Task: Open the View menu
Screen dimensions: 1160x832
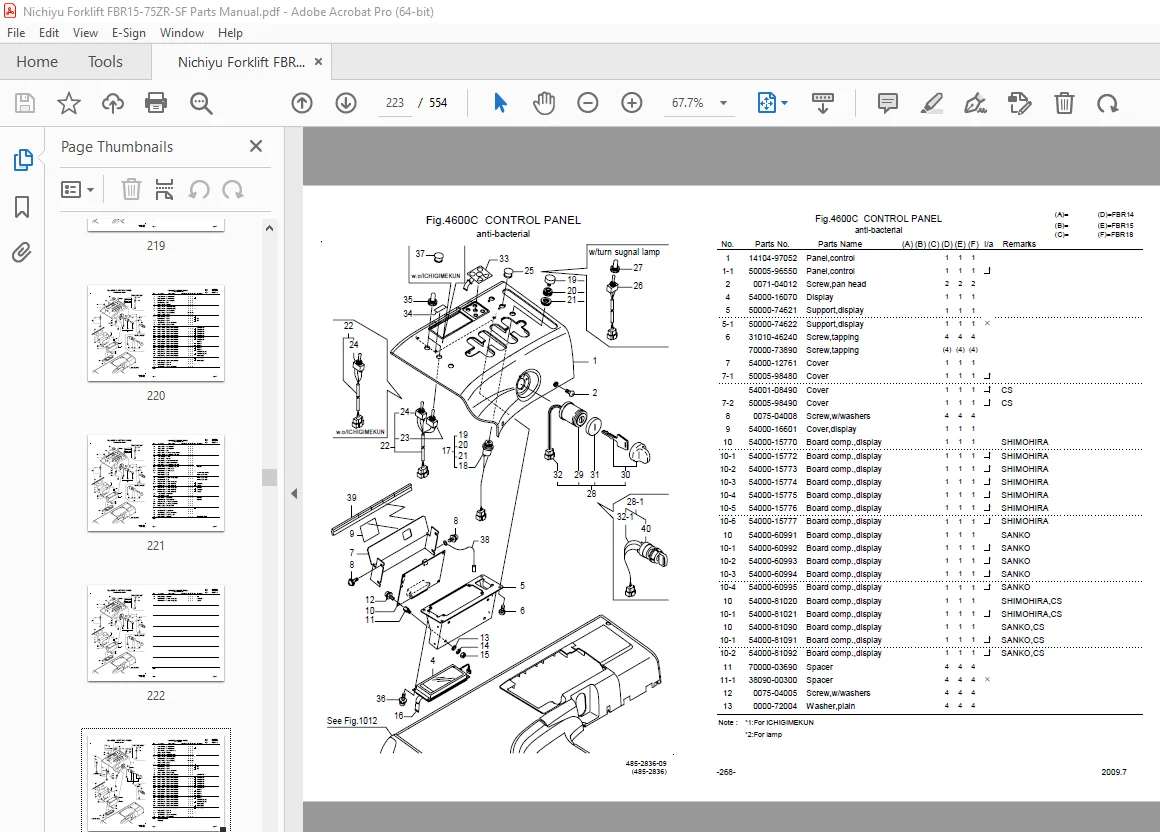Action: (x=85, y=33)
